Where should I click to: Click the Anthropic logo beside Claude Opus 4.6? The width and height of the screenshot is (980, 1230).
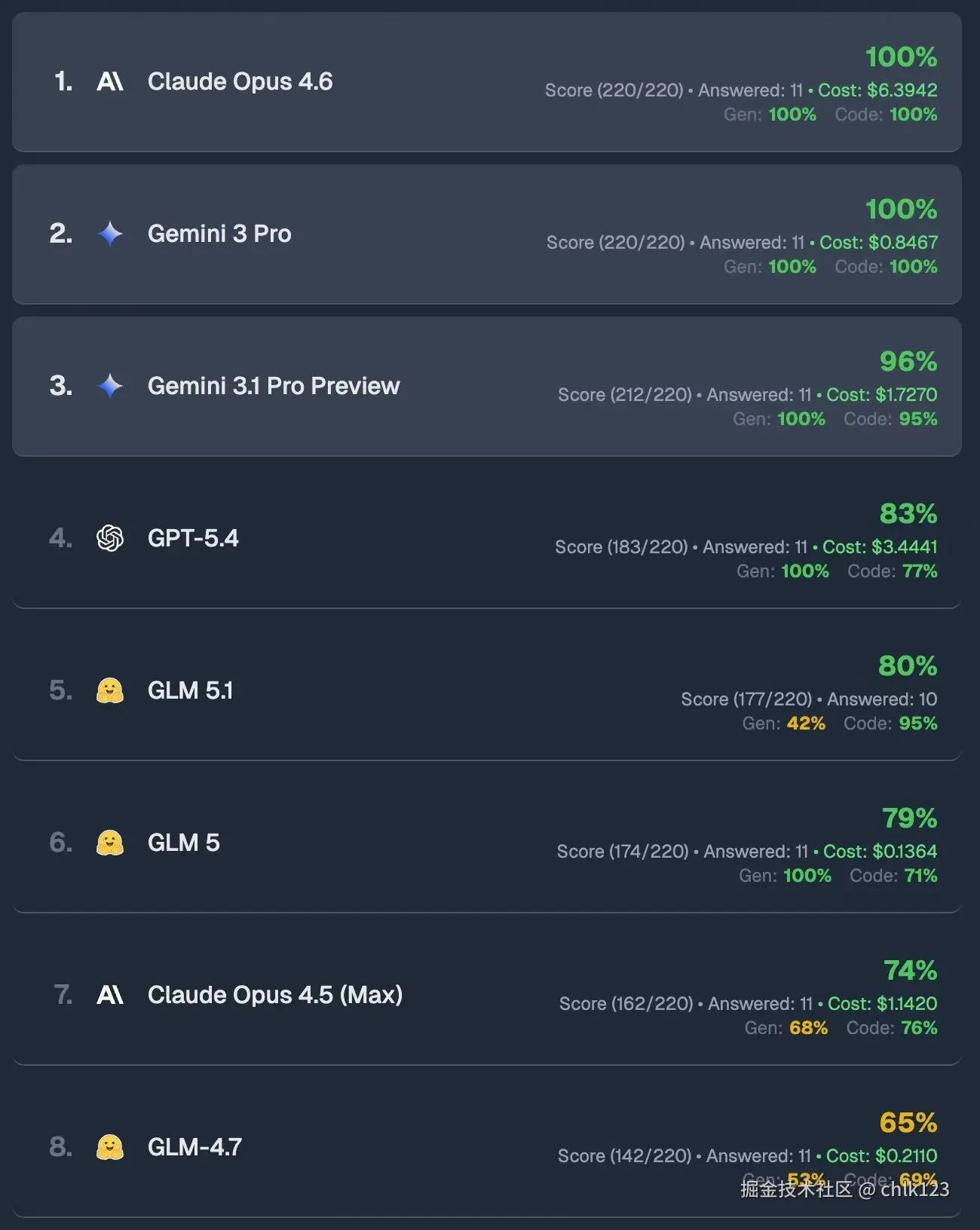pos(110,81)
